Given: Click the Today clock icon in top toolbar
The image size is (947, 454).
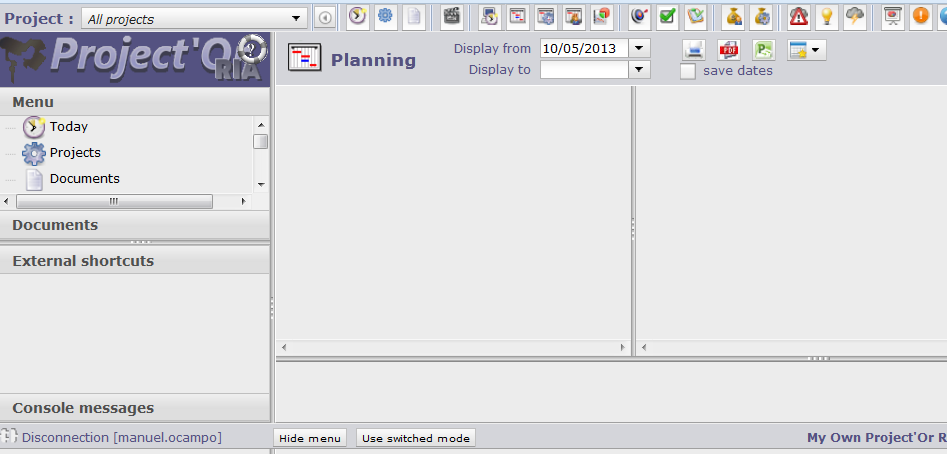Looking at the screenshot, I should click(357, 17).
